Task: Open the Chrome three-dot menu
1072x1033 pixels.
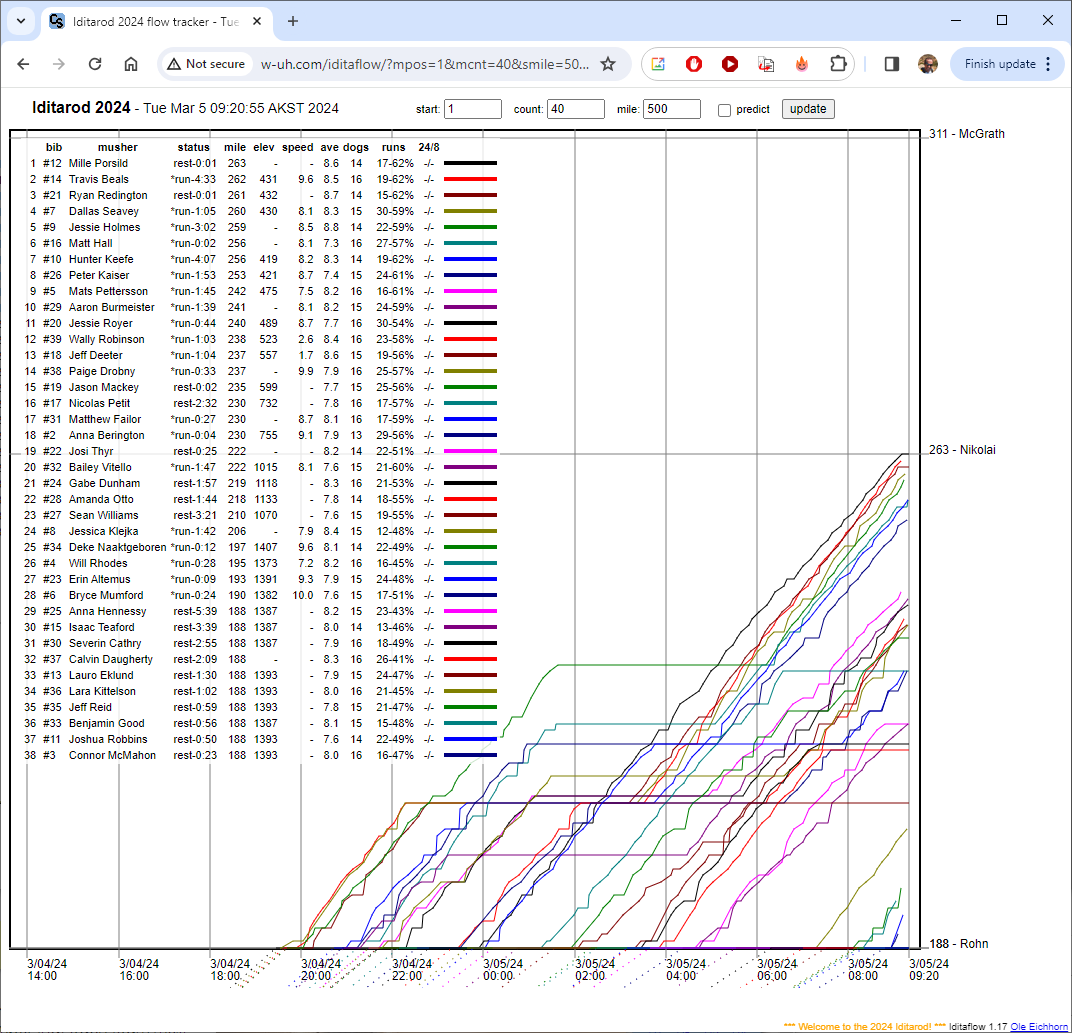Action: point(1048,64)
